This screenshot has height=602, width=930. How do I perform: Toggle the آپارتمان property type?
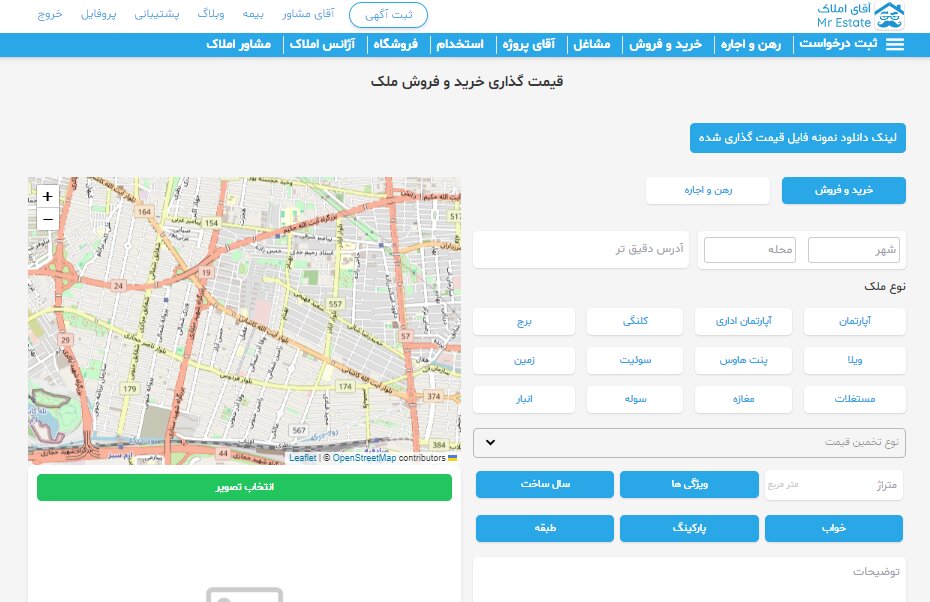click(855, 321)
